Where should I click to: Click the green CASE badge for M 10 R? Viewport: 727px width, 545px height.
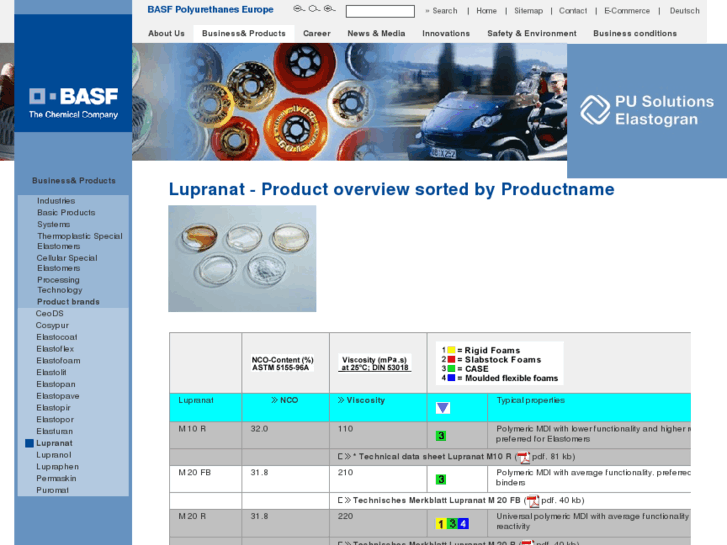point(441,436)
